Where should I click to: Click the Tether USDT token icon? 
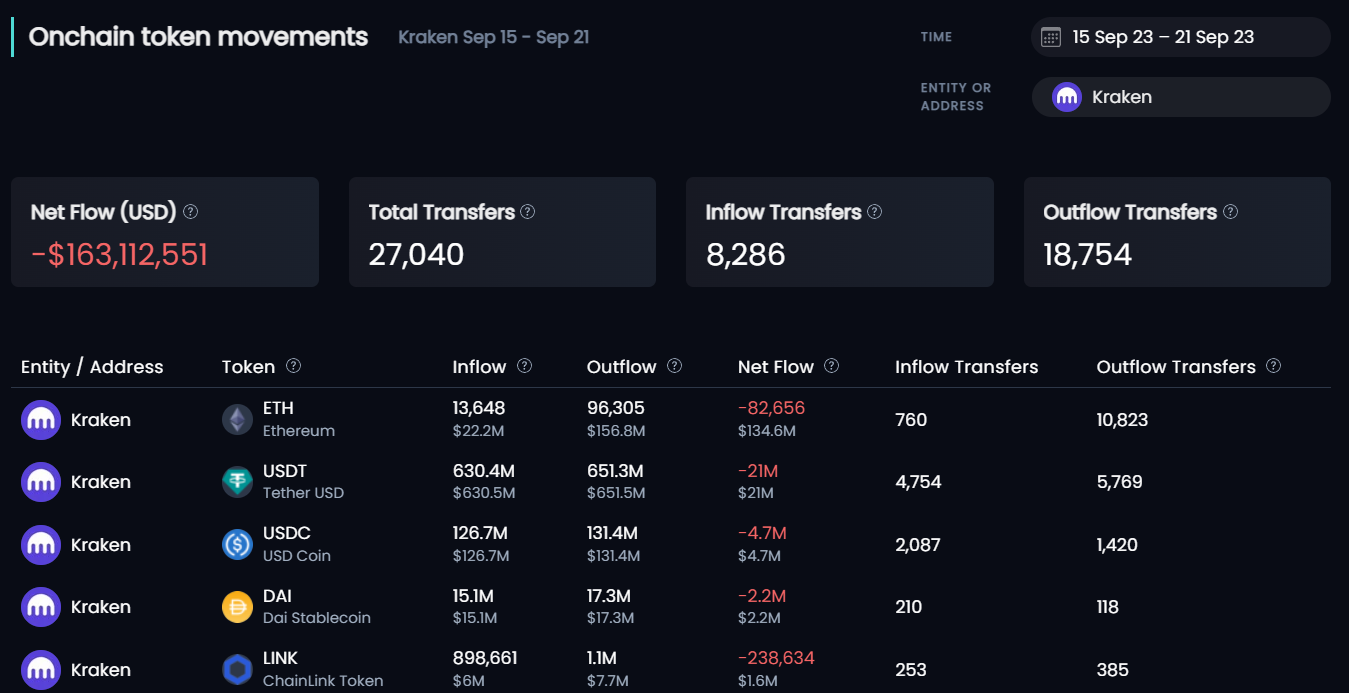click(x=237, y=482)
